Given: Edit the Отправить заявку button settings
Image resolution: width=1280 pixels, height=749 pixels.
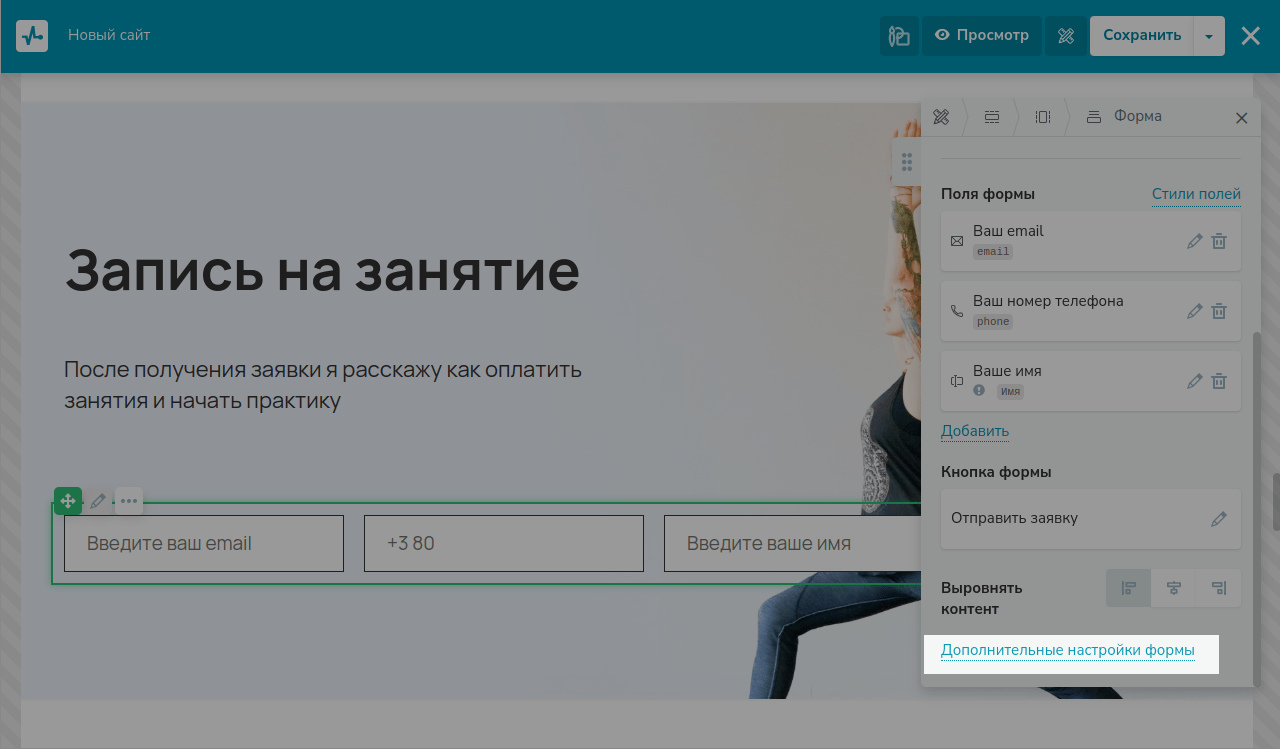Looking at the screenshot, I should (1218, 519).
